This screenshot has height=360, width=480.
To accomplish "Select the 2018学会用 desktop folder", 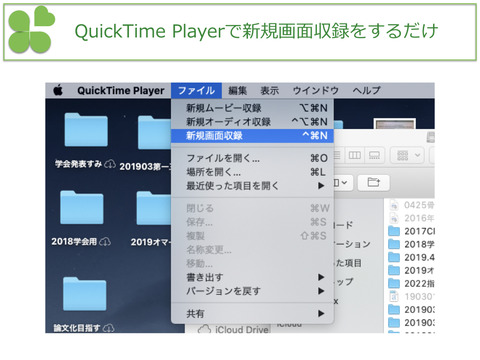I will [82, 207].
